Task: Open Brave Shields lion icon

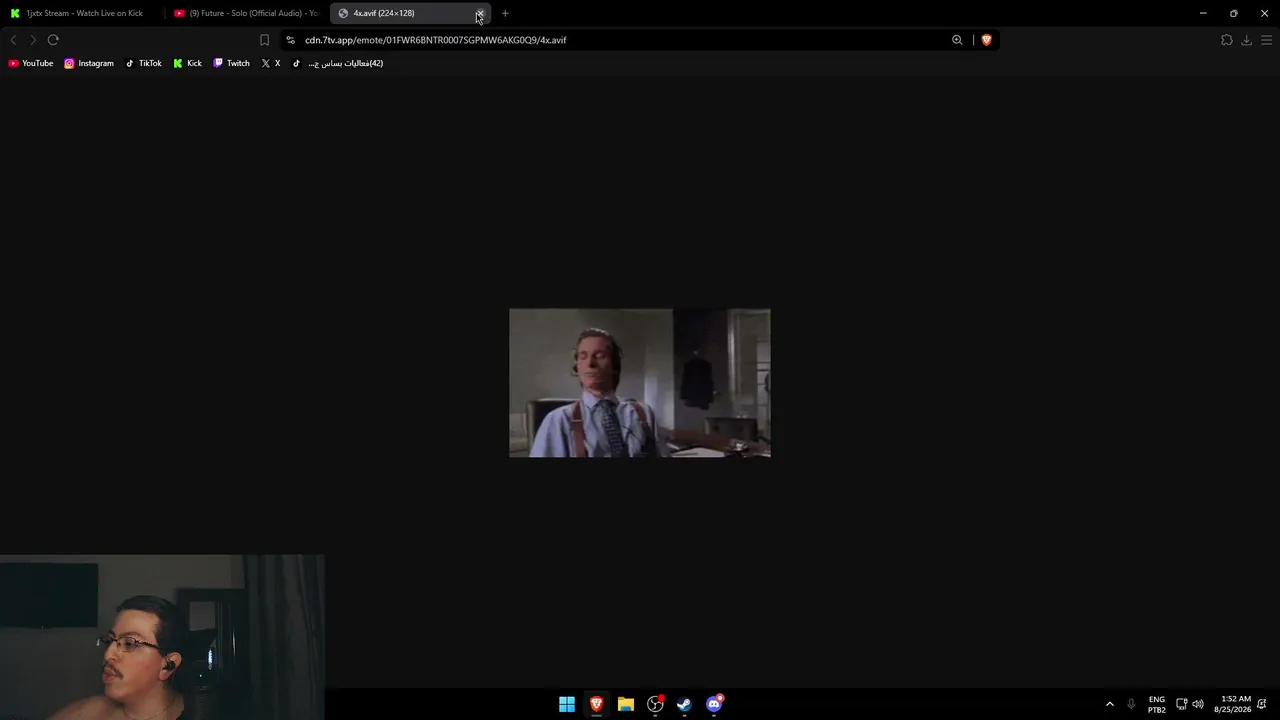Action: (x=986, y=40)
